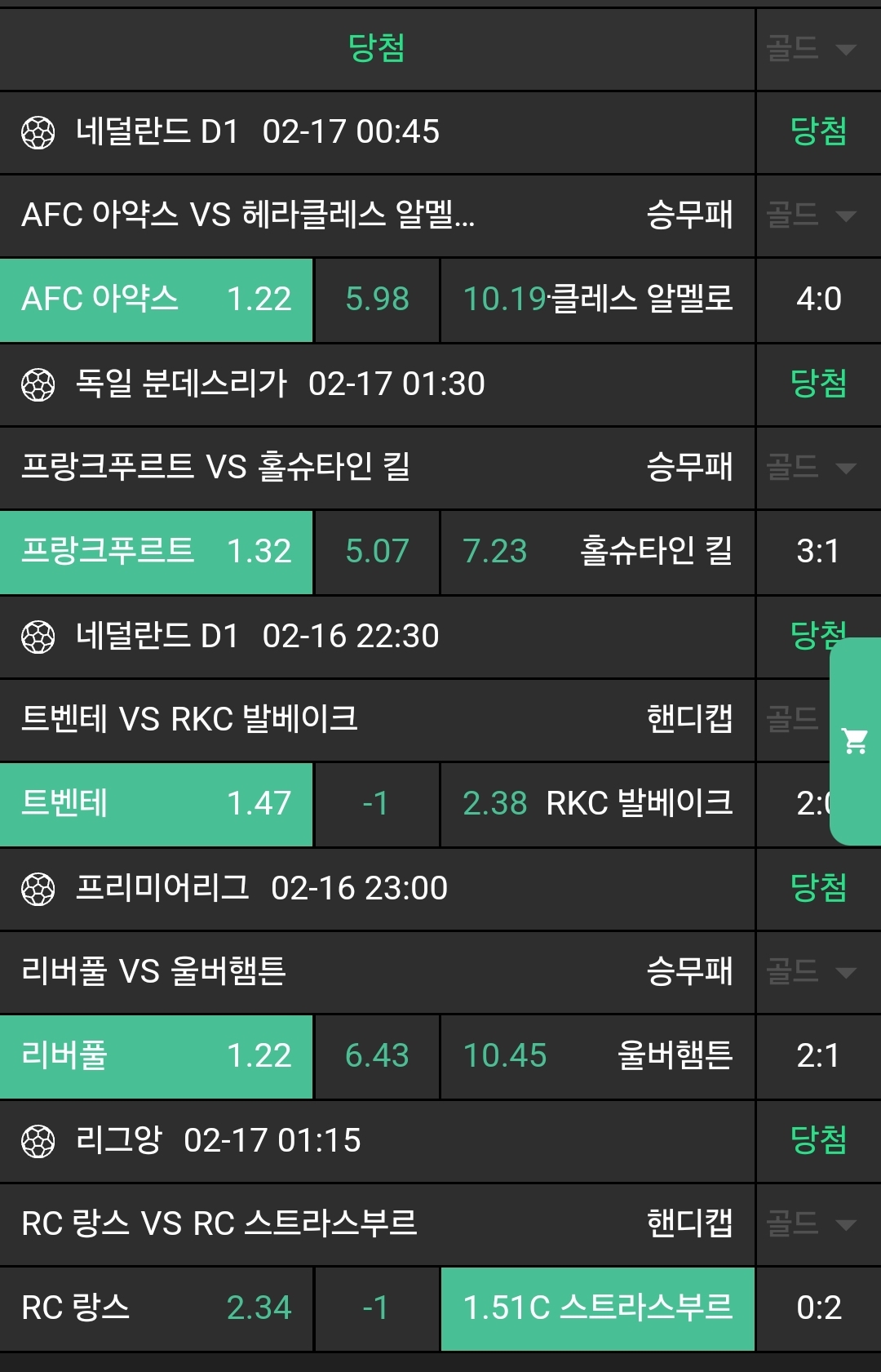Tap the 2:1 score result cell
This screenshot has height=1372, width=881.
coord(818,1056)
